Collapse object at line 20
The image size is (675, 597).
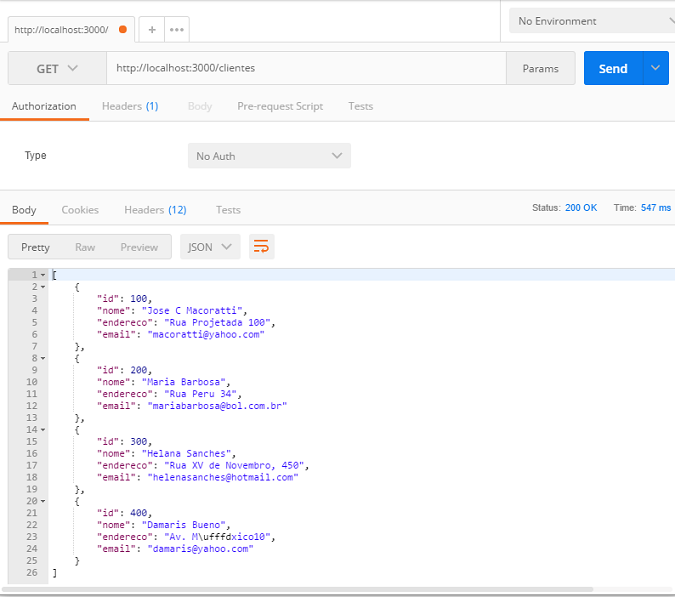click(43, 501)
